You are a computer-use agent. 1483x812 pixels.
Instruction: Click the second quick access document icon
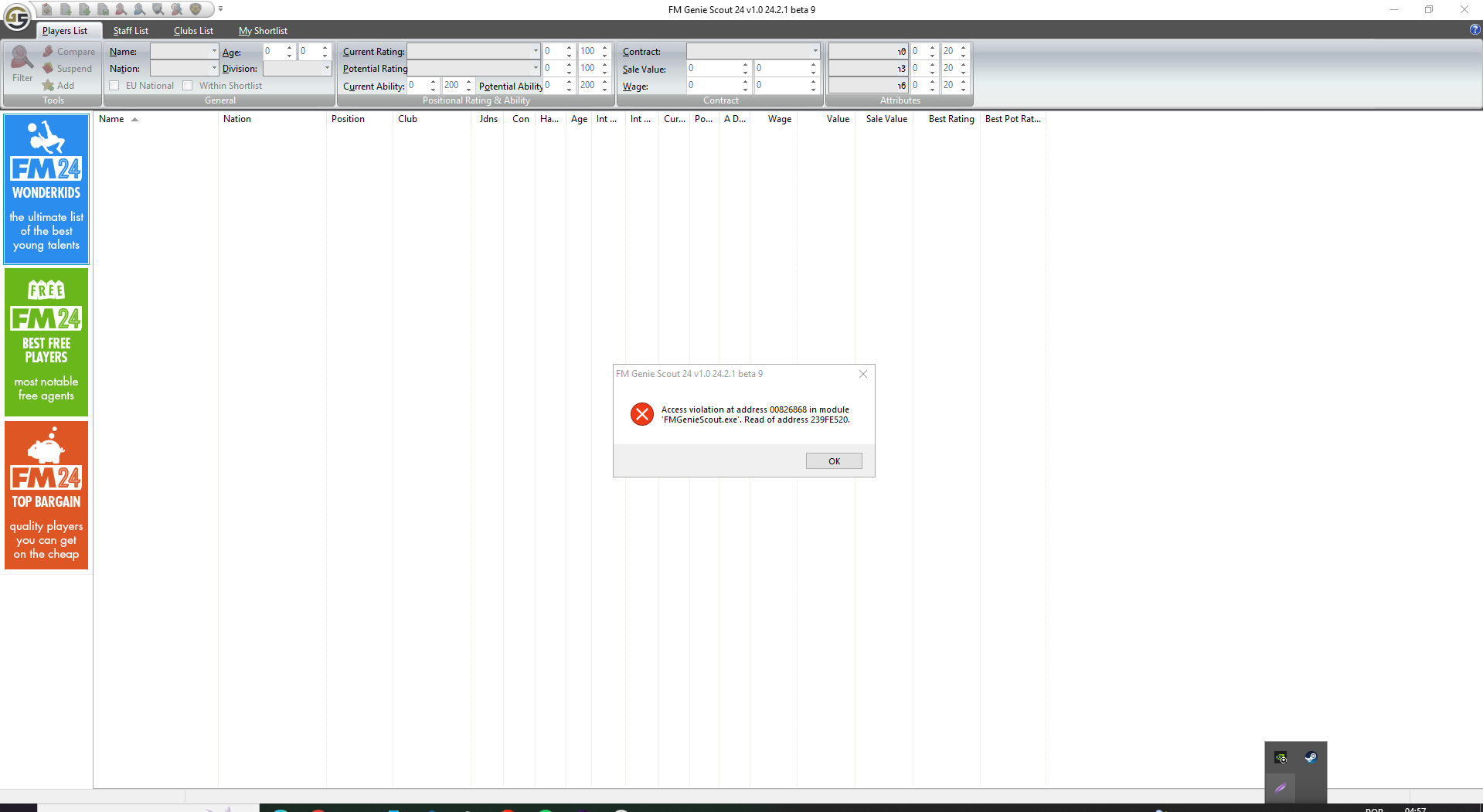(66, 9)
